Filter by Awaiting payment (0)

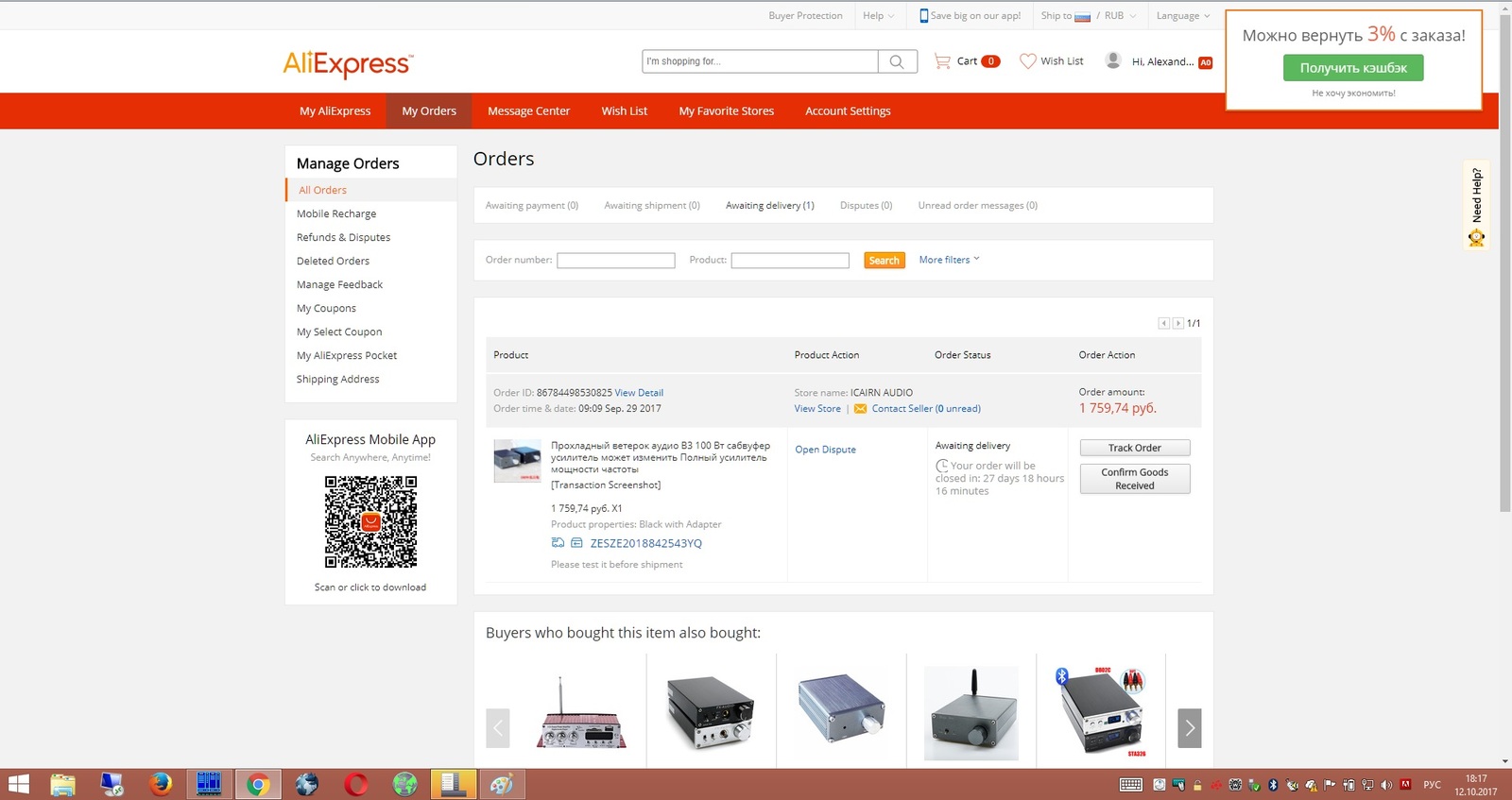[532, 206]
